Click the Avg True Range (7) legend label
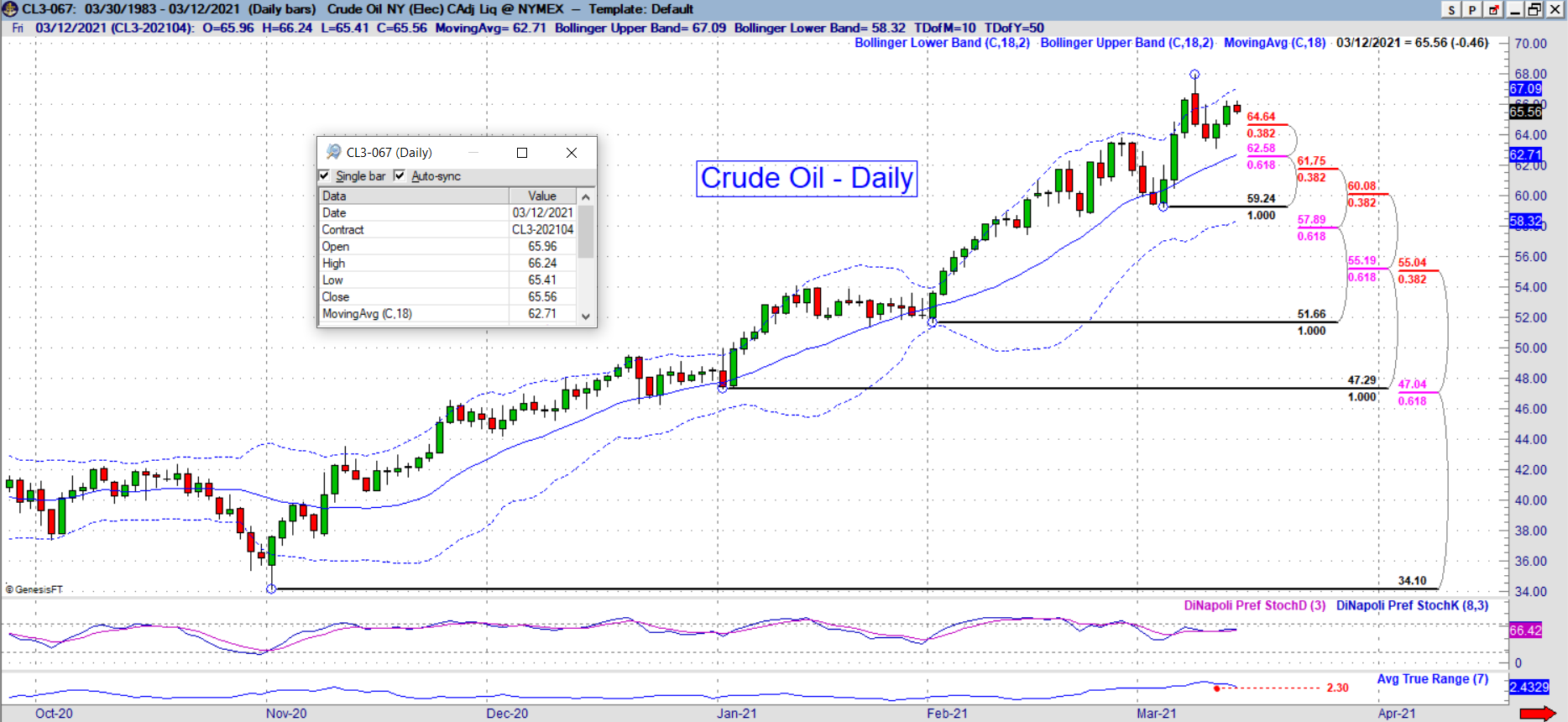The height and width of the screenshot is (722, 1568). coord(1432,679)
